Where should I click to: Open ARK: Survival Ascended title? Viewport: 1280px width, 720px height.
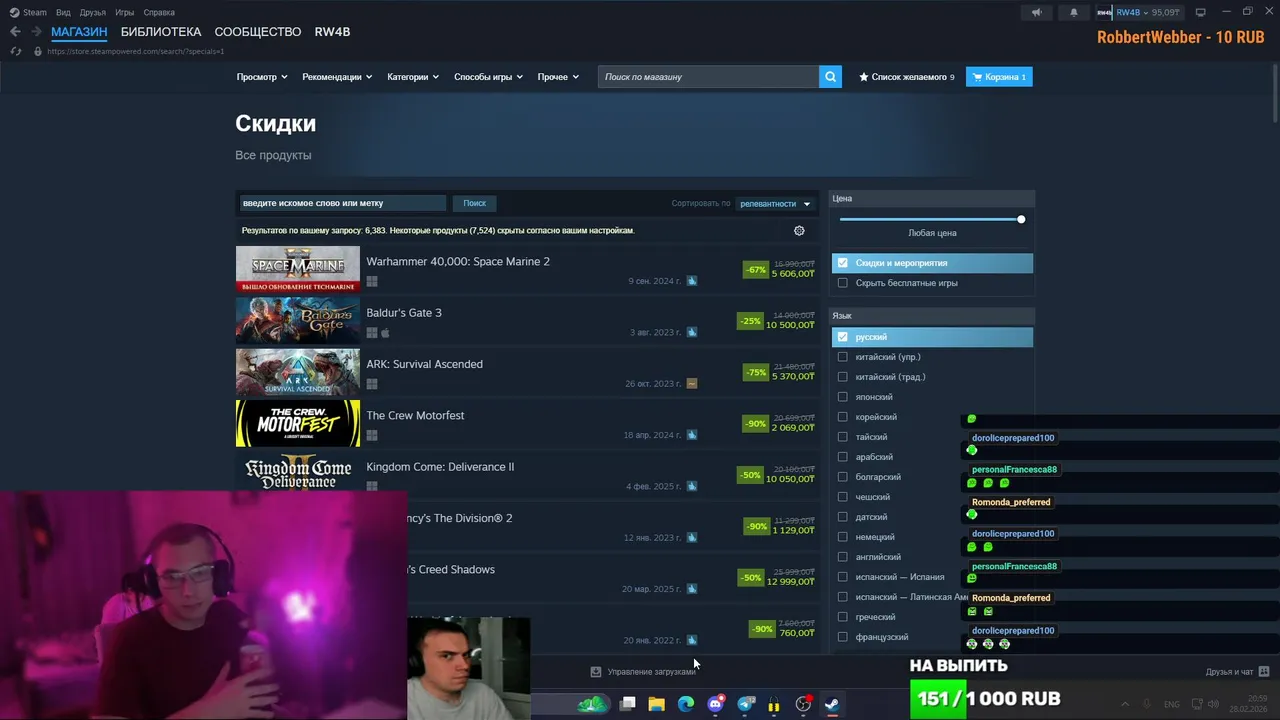click(x=424, y=364)
